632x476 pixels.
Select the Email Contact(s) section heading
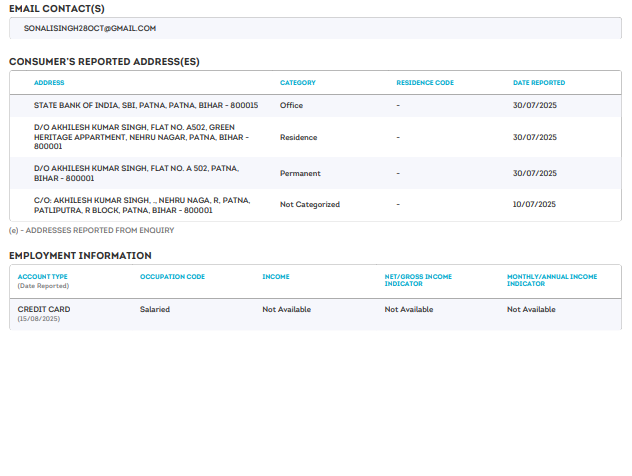tap(57, 9)
